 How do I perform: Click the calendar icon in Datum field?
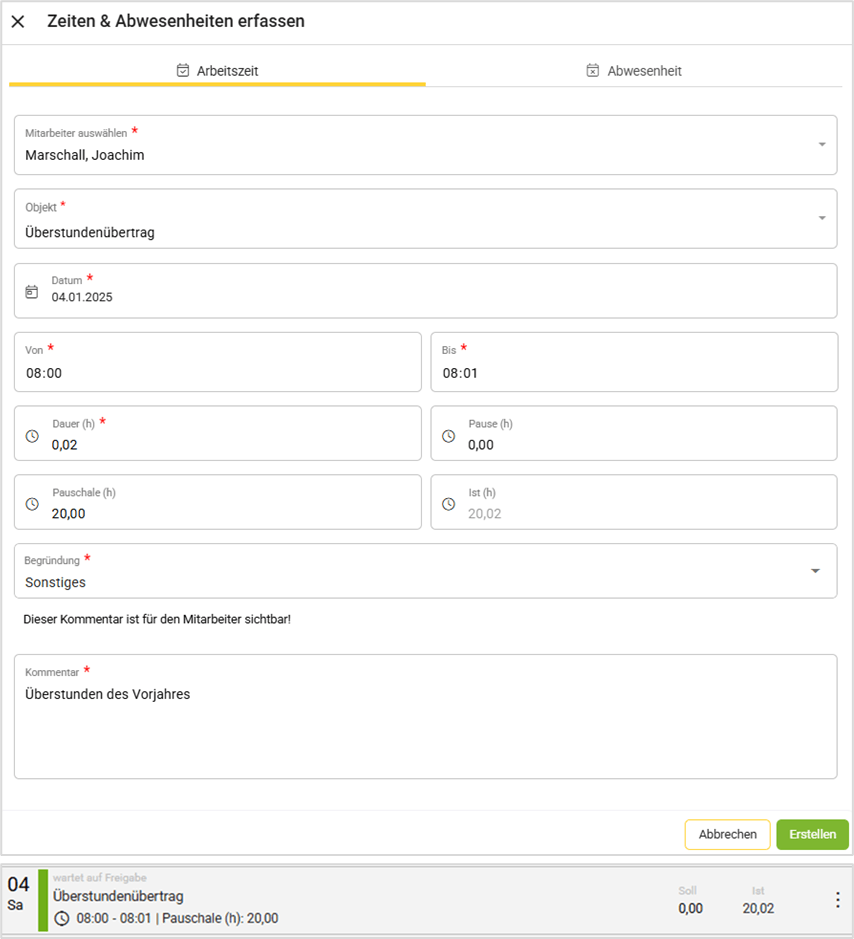32,292
